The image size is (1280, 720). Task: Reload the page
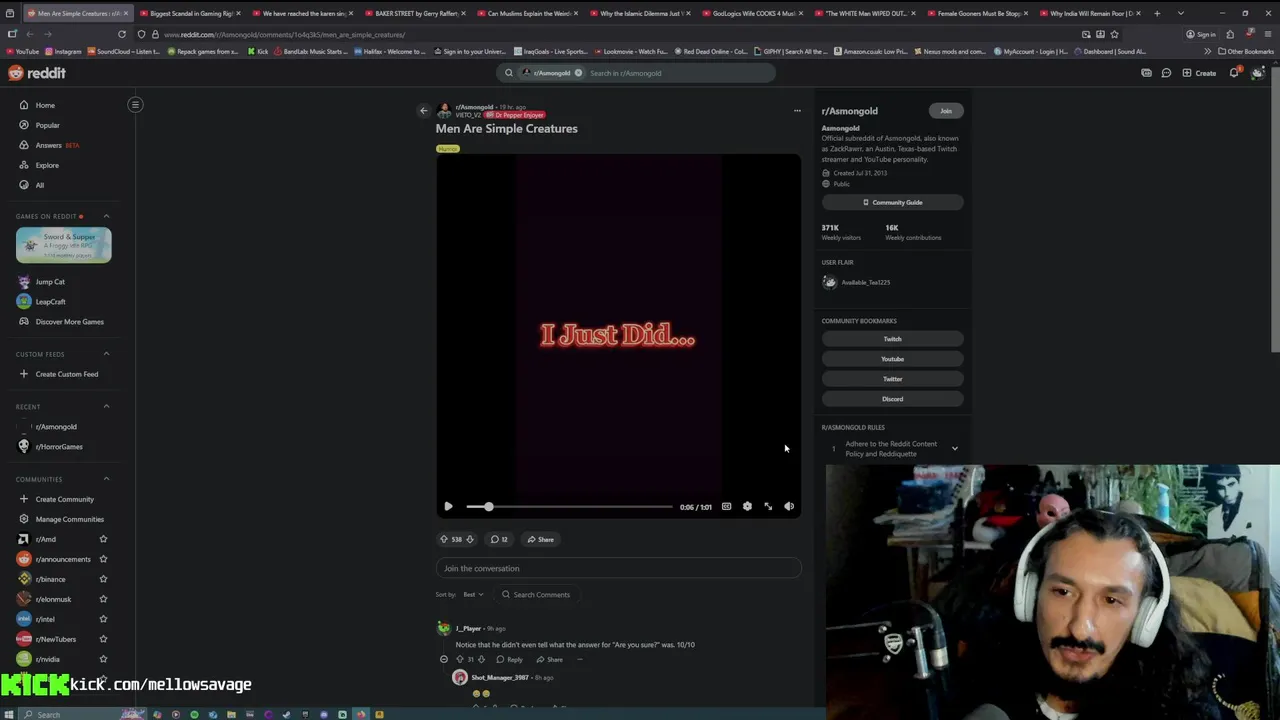122,34
